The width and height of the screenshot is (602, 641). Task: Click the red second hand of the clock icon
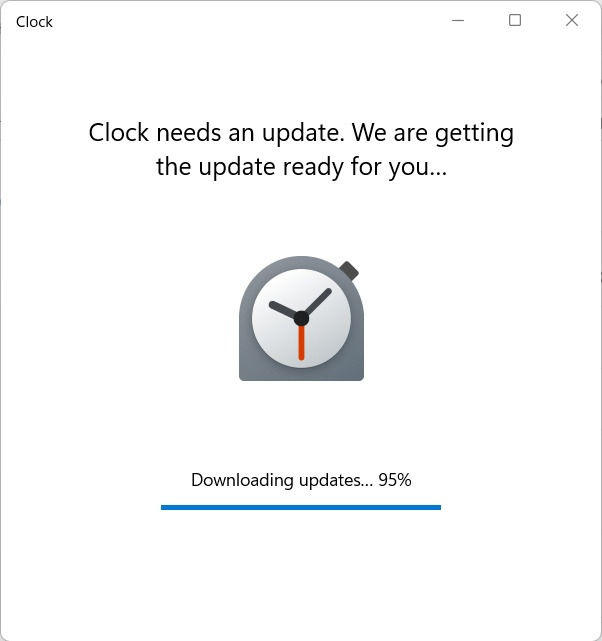[301, 343]
